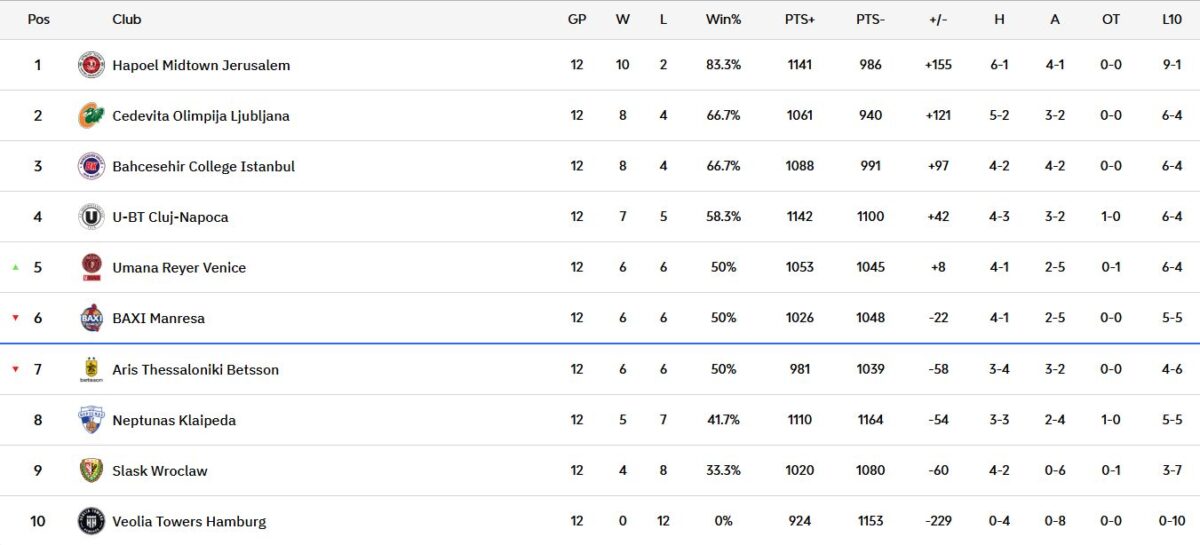Click the BAXI Manresa team logo
This screenshot has height=545, width=1200.
(91, 318)
